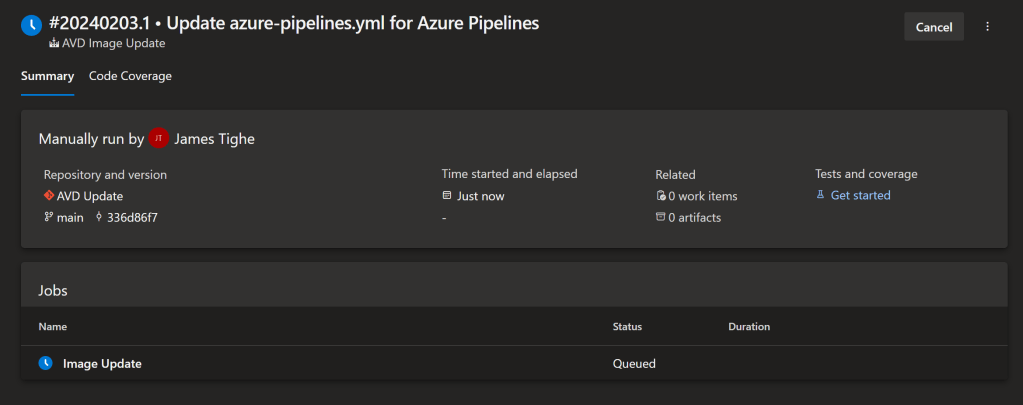Switch to the Code Coverage tab
This screenshot has width=1023, height=405.
(x=130, y=76)
